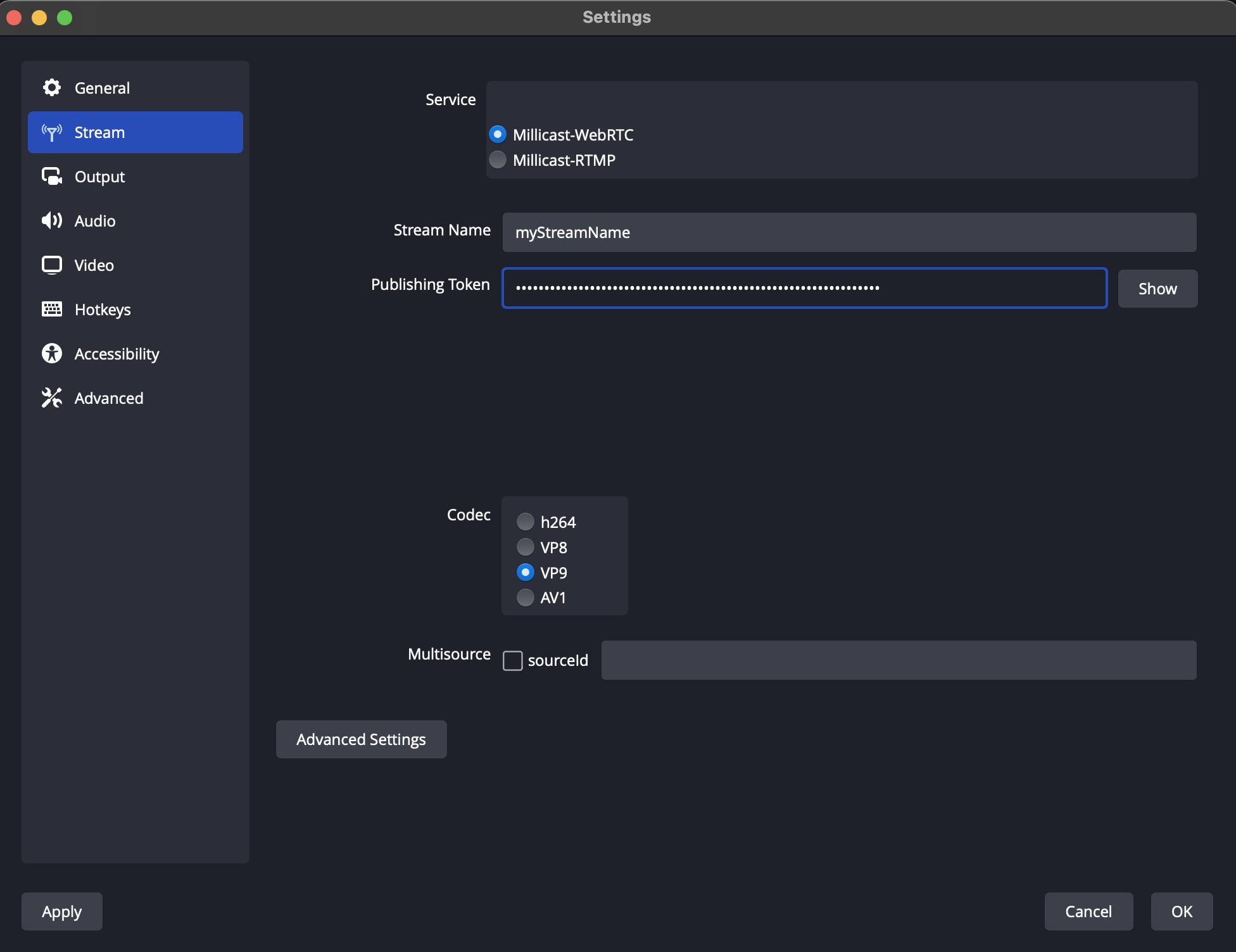The width and height of the screenshot is (1236, 952).
Task: Cancel the settings dialog
Action: click(1088, 911)
